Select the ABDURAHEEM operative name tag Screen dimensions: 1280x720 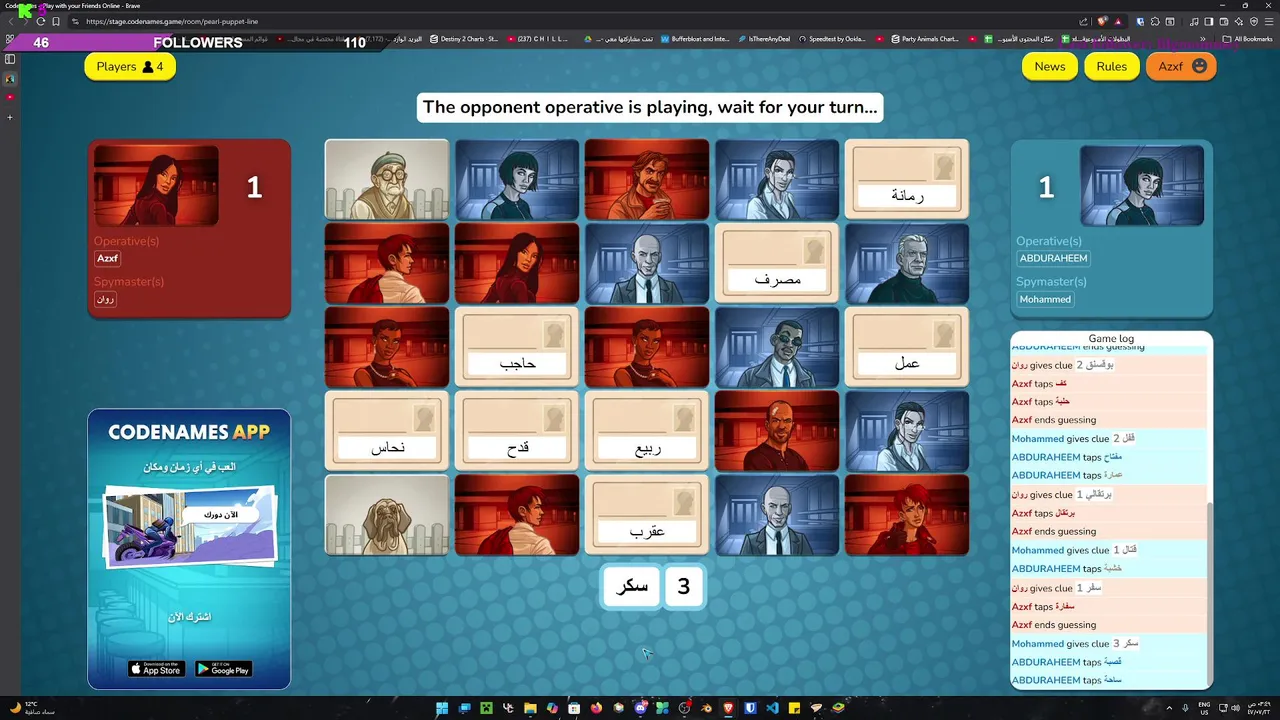[1053, 259]
